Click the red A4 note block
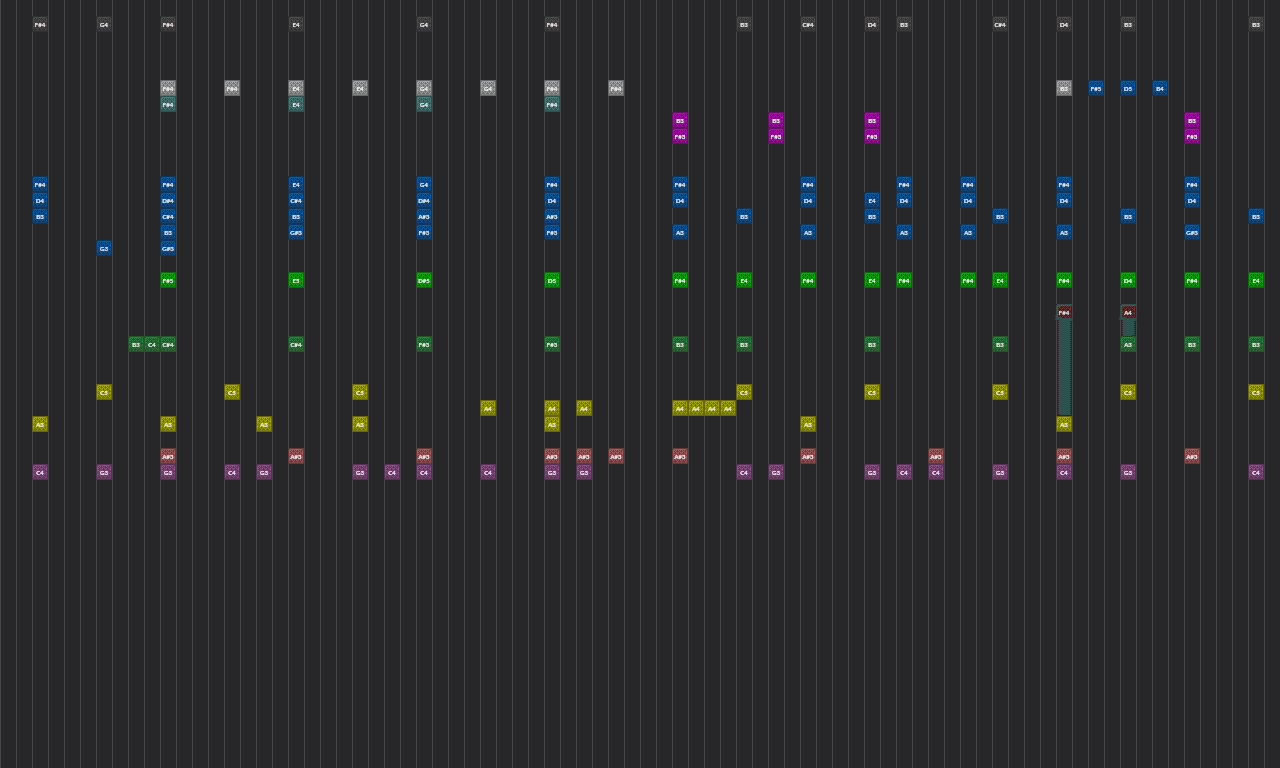This screenshot has width=1280, height=768. (x=1128, y=312)
